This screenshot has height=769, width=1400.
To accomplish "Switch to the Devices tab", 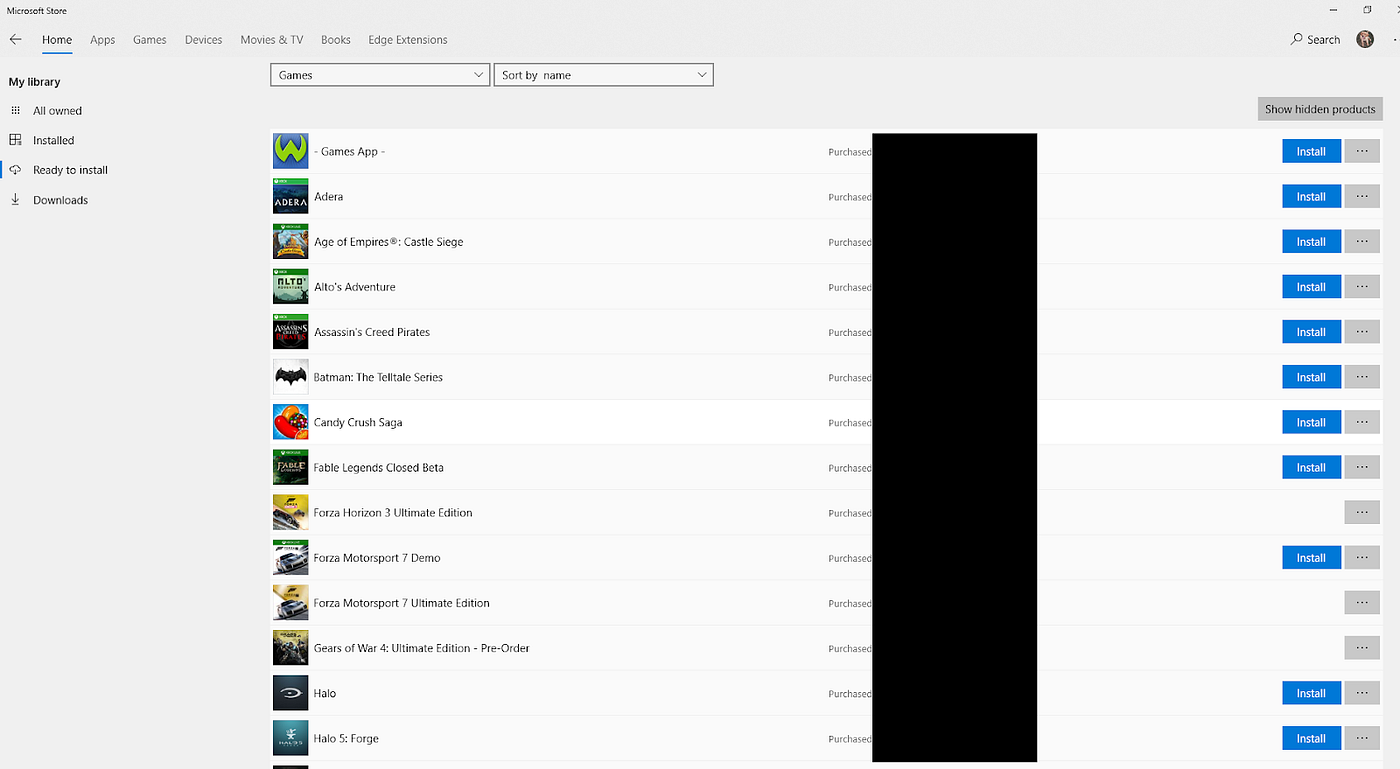I will (203, 40).
